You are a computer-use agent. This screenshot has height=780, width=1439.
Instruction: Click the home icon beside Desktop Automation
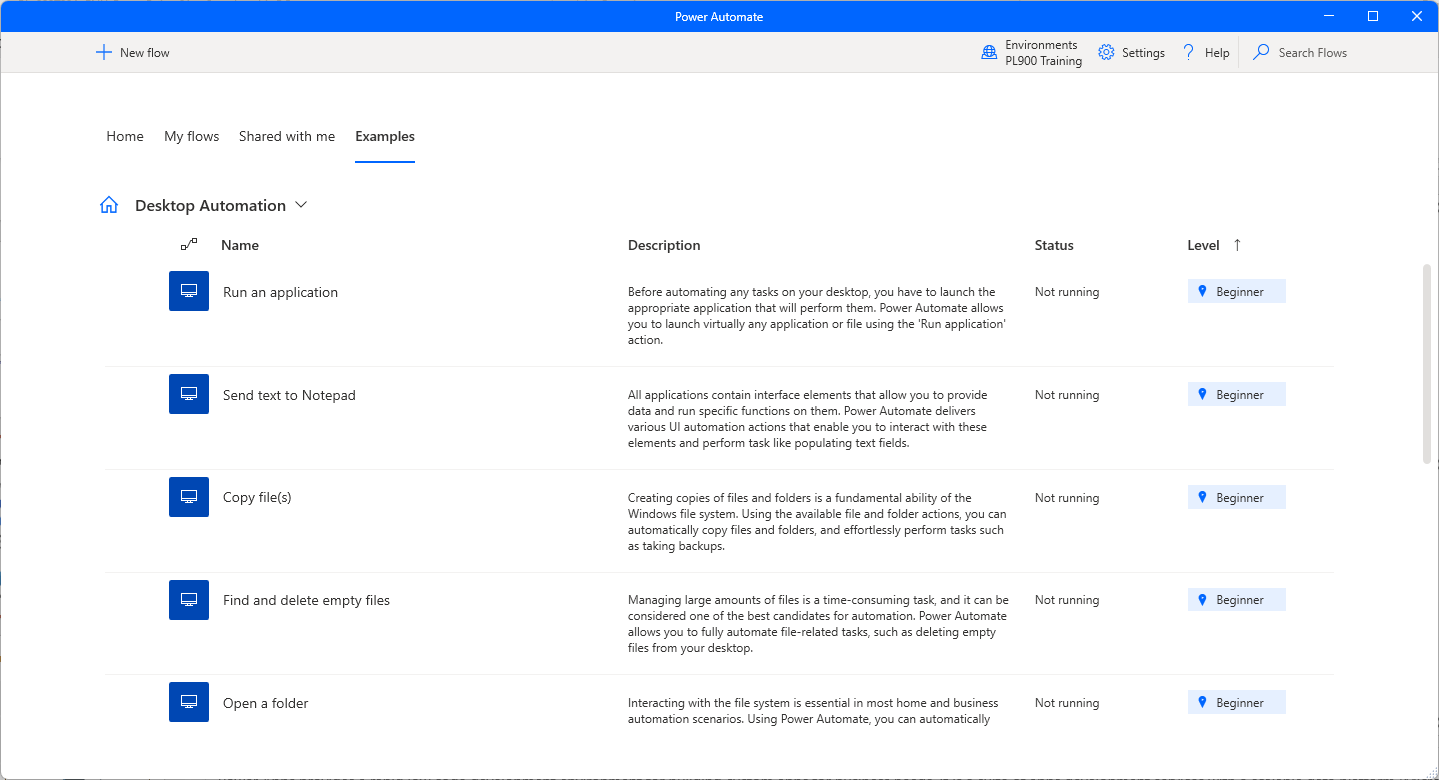click(x=109, y=205)
